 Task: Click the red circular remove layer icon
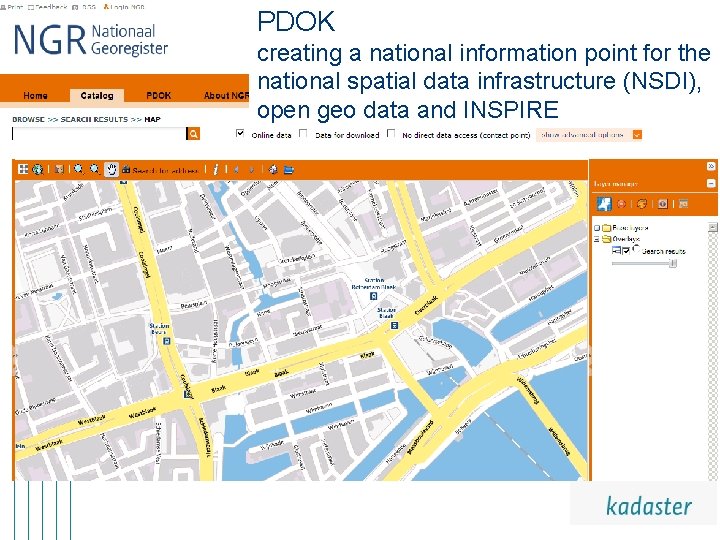(x=622, y=203)
